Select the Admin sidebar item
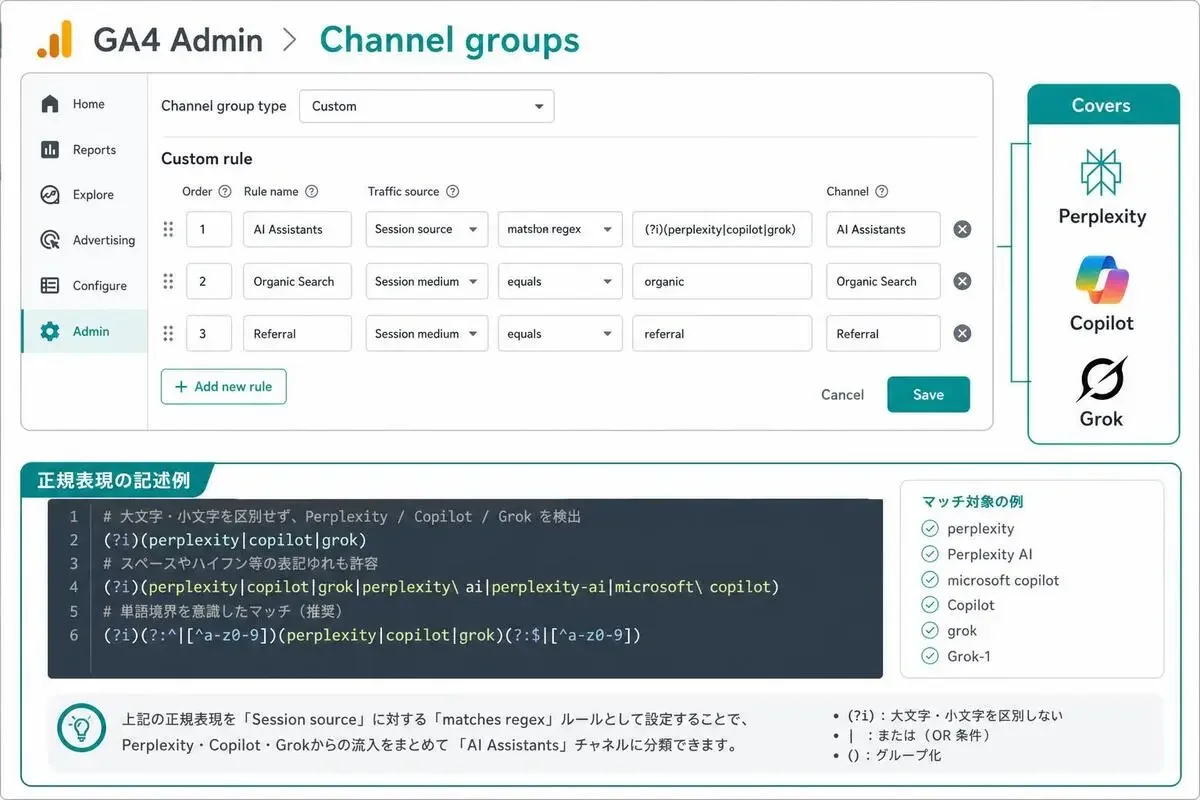The height and width of the screenshot is (800, 1200). [85, 331]
